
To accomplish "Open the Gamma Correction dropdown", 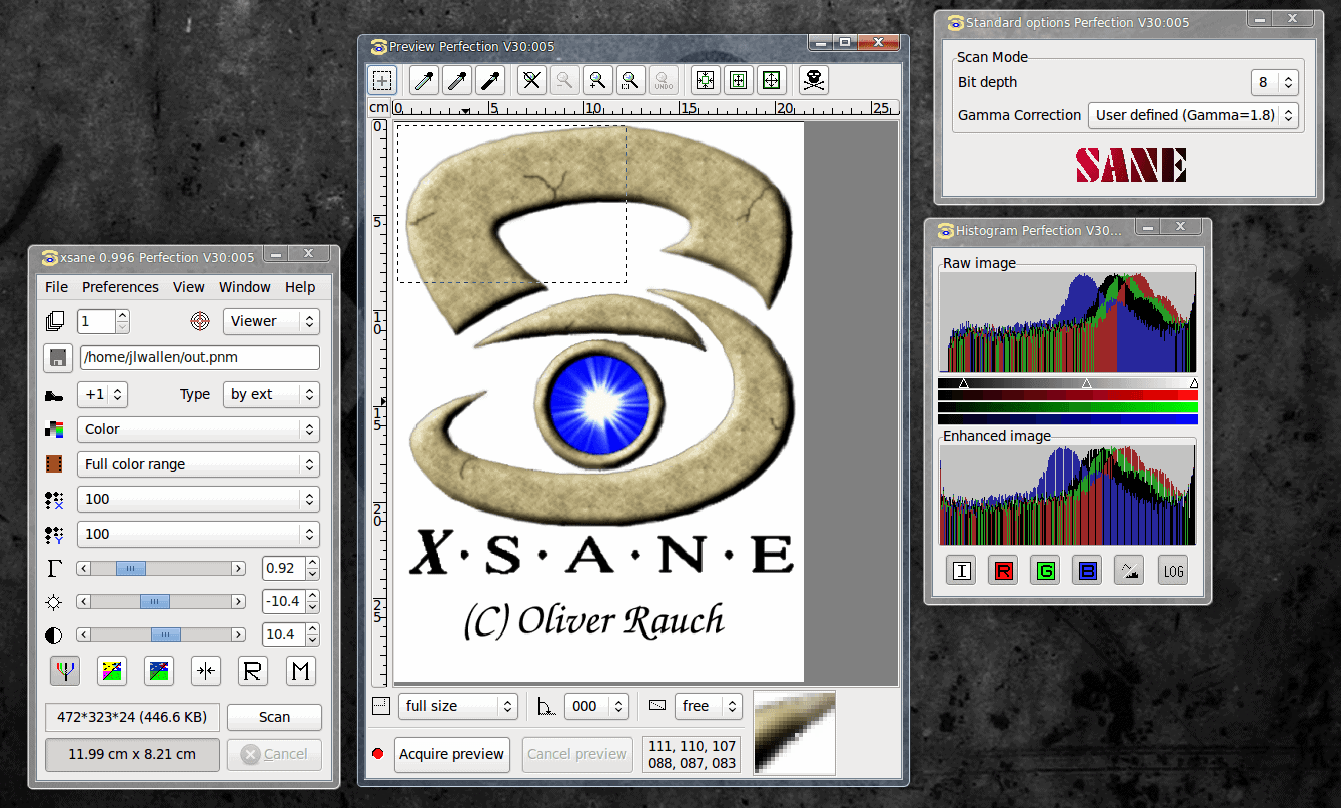I will 1193,115.
